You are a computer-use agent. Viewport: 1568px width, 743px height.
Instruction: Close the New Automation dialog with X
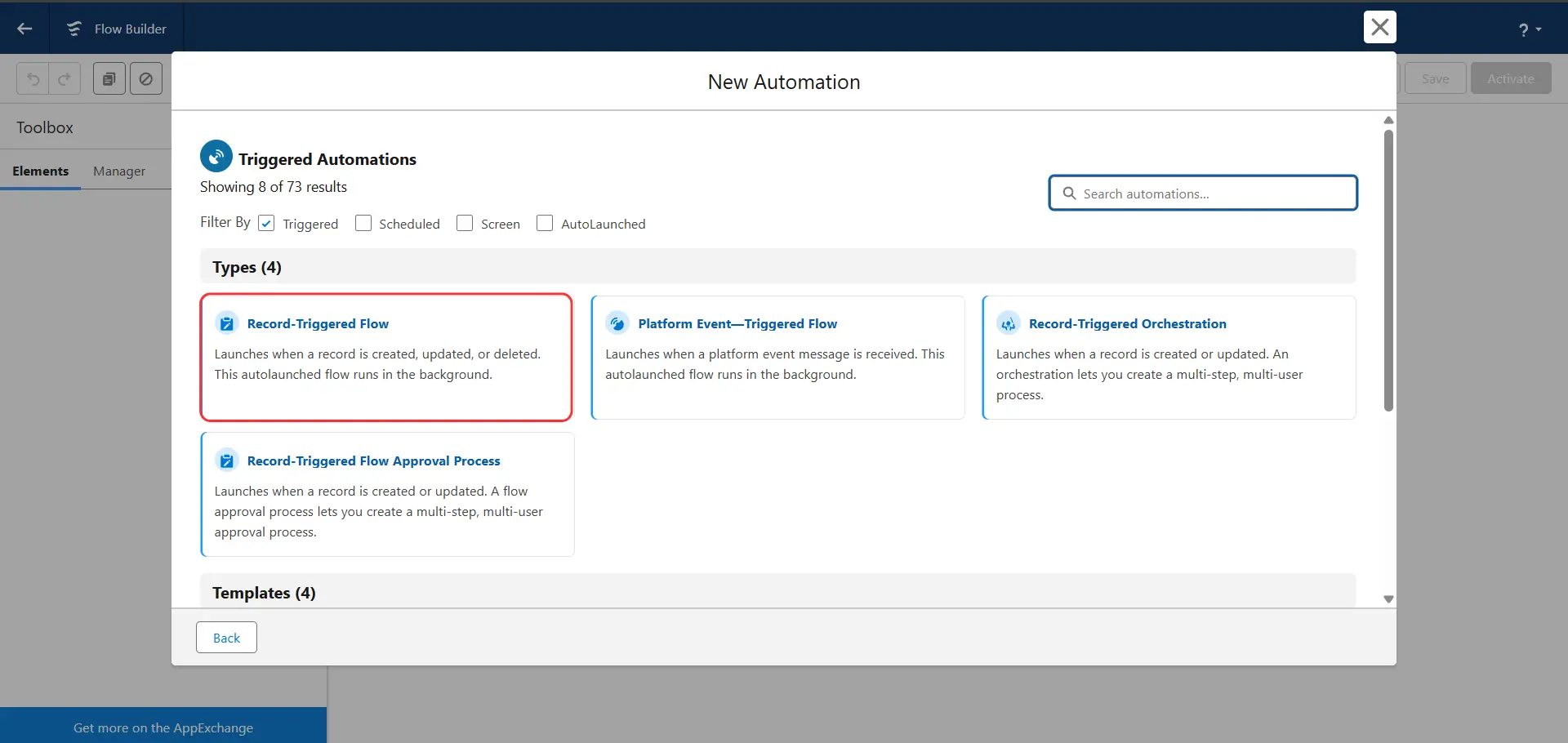(x=1379, y=27)
